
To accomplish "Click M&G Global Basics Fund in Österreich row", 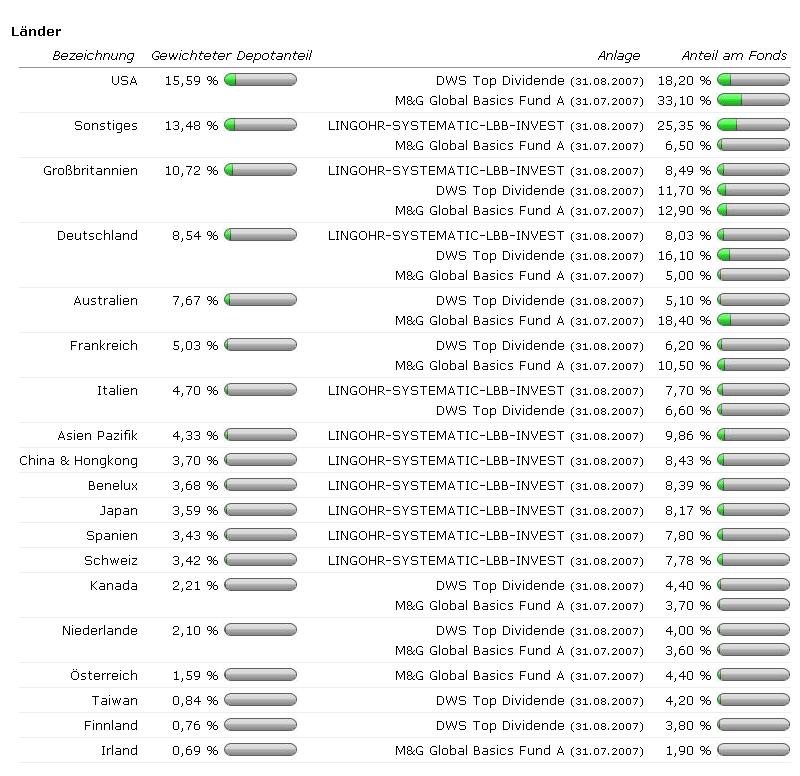I will pyautogui.click(x=480, y=675).
